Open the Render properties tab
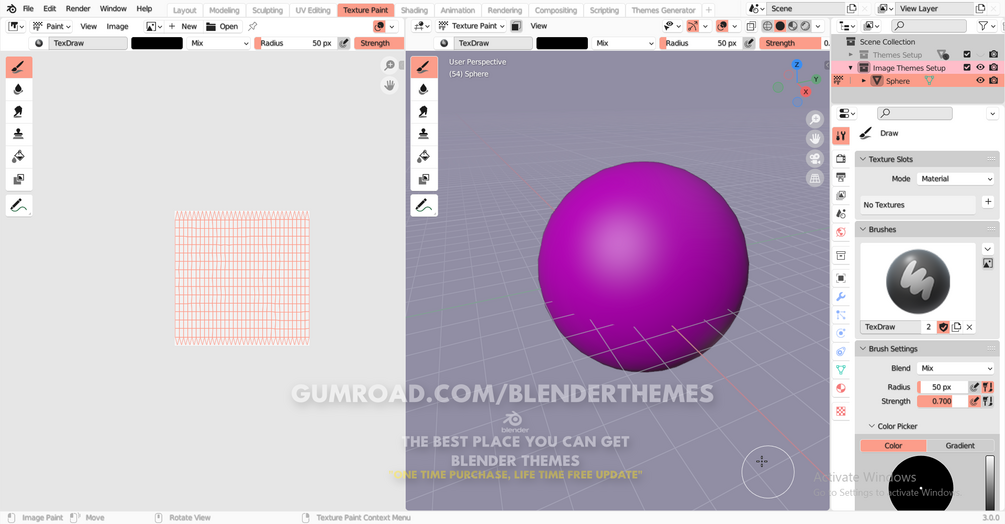The image size is (1005, 524). [841, 158]
